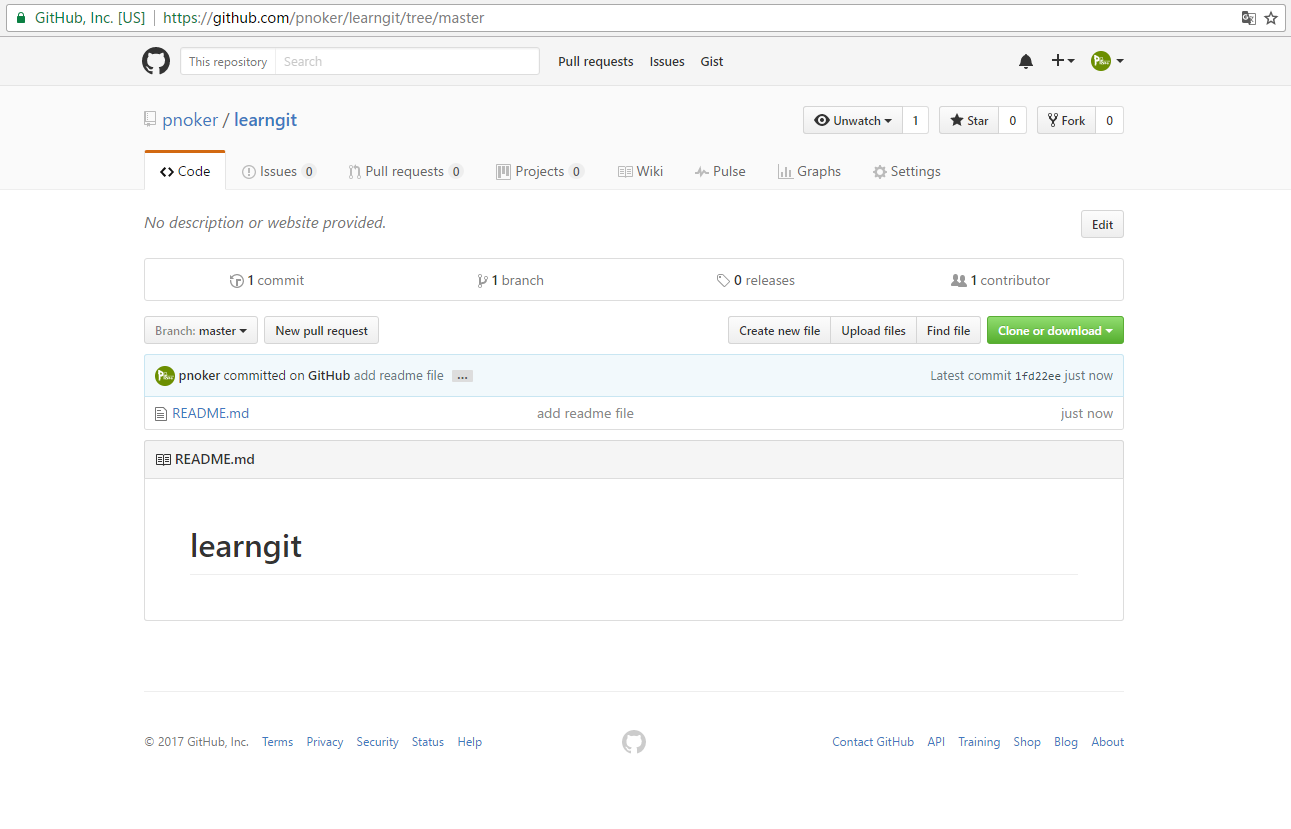Screen dimensions: 1291x829
Task: Click the fork count 0
Action: [1109, 121]
